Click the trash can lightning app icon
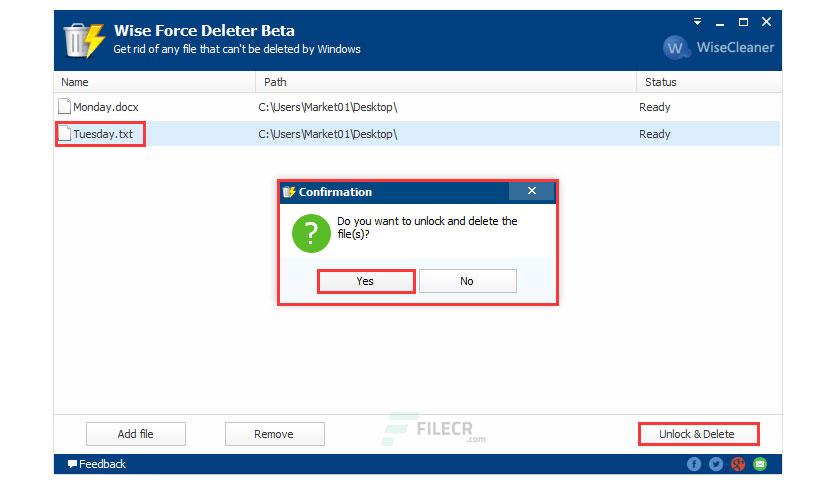The width and height of the screenshot is (836, 484). (84, 40)
